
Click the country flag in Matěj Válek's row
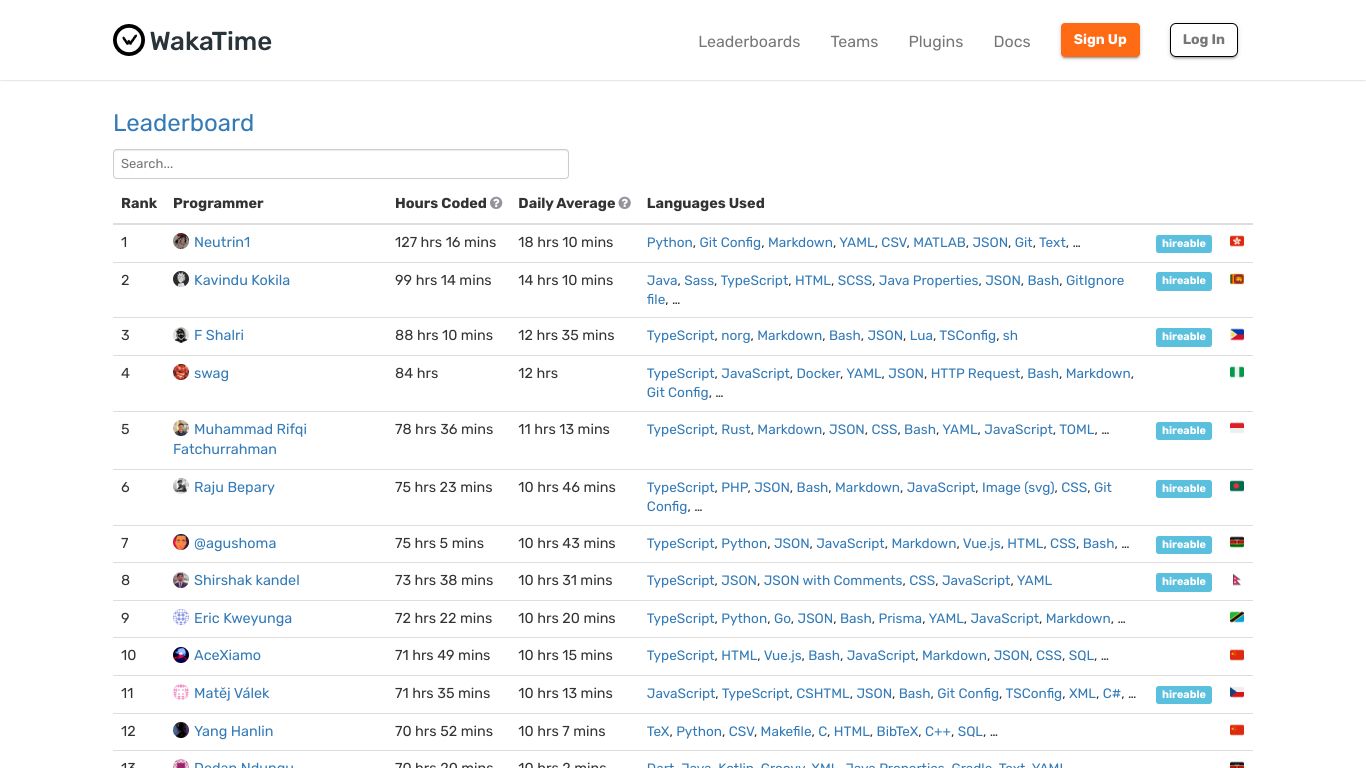click(x=1237, y=692)
